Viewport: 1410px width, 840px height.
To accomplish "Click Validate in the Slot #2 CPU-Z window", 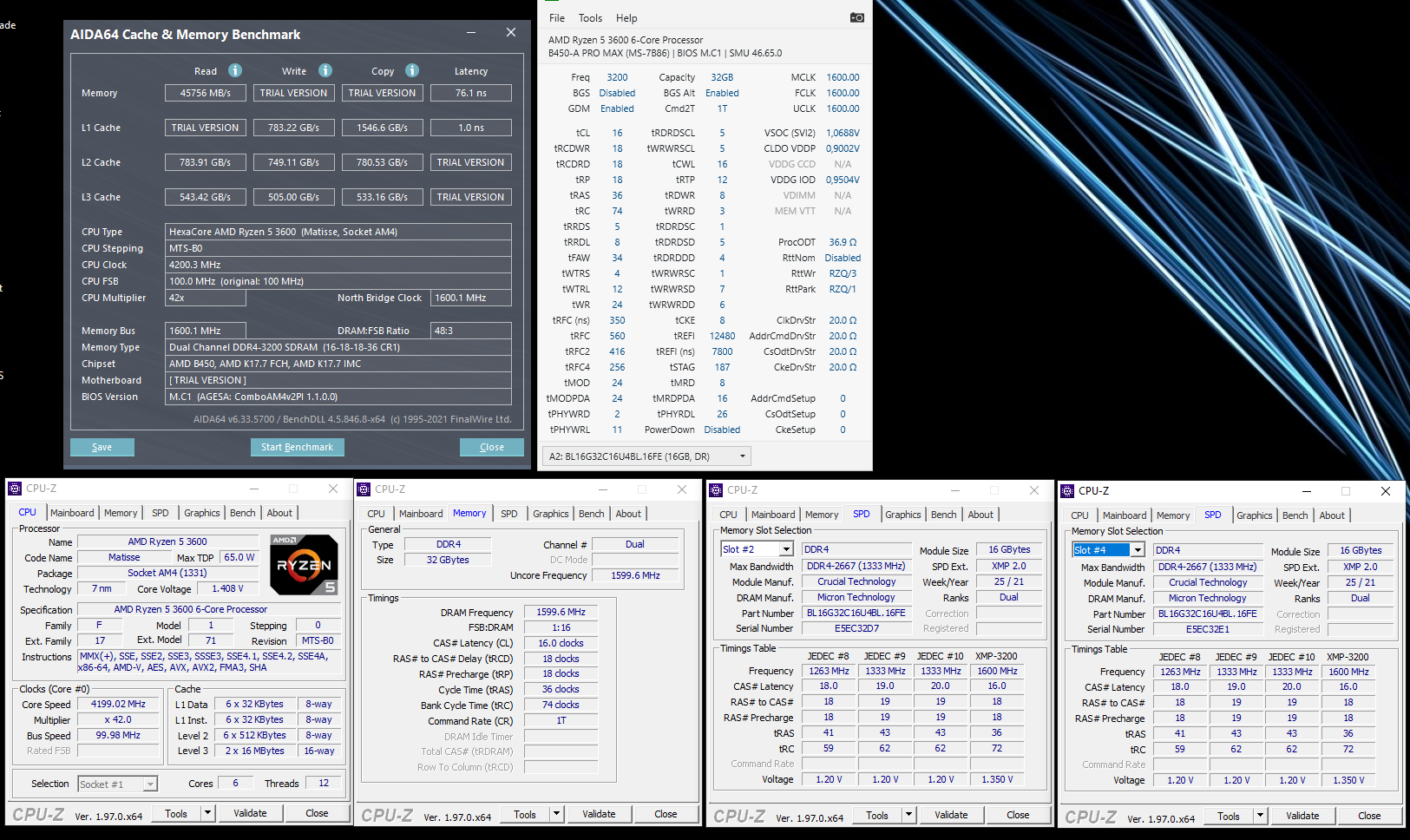I will pos(951,815).
